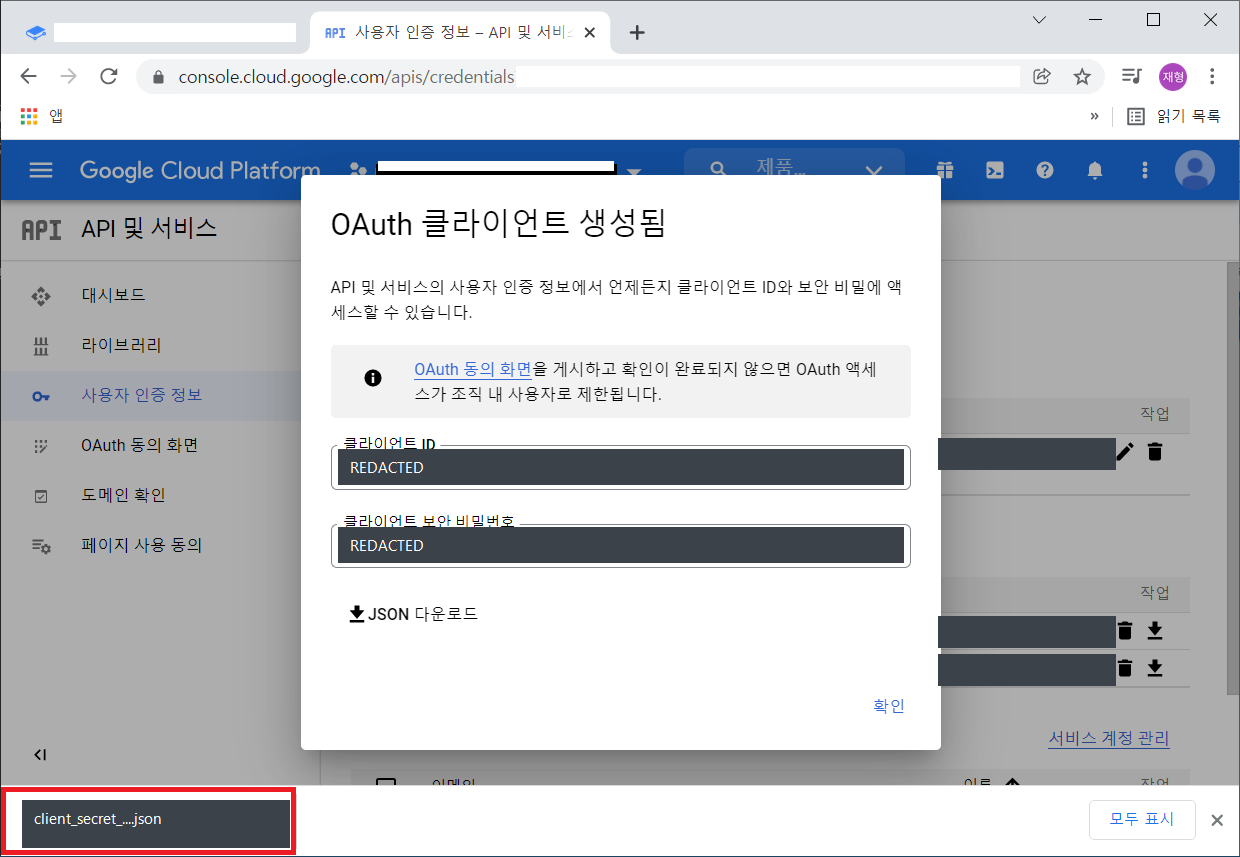This screenshot has width=1240, height=857.
Task: Expand the search bar chevron
Action: pyautogui.click(x=873, y=171)
